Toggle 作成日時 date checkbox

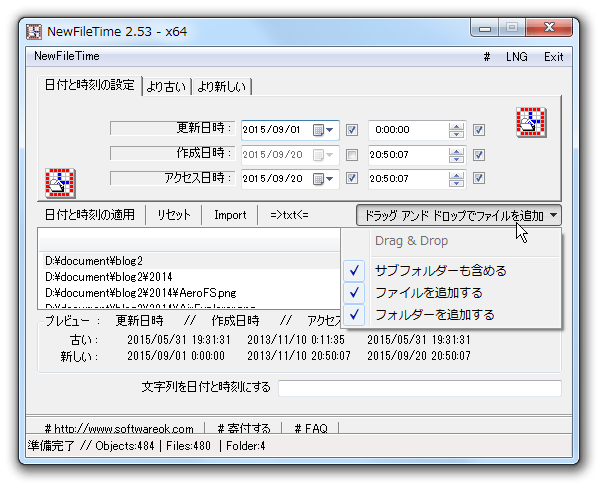[x=352, y=155]
